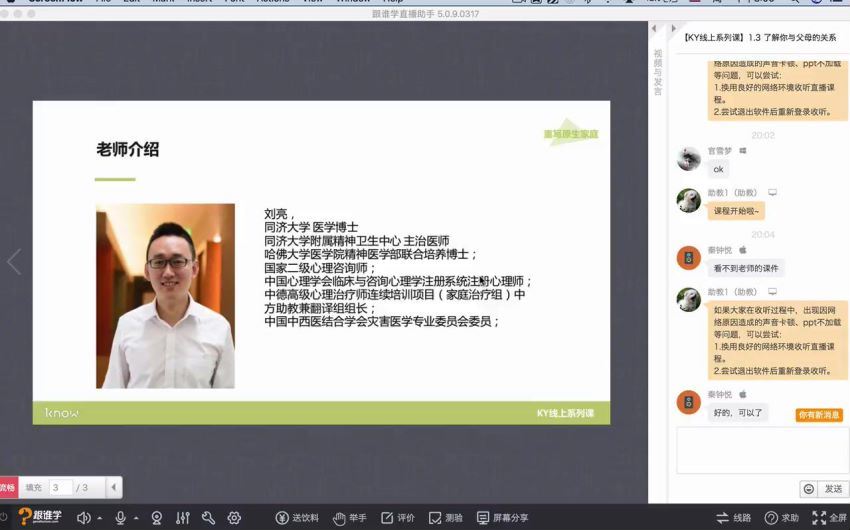The height and width of the screenshot is (530, 850).
Task: Click username 官雪梦 in chat
Action: [719, 151]
